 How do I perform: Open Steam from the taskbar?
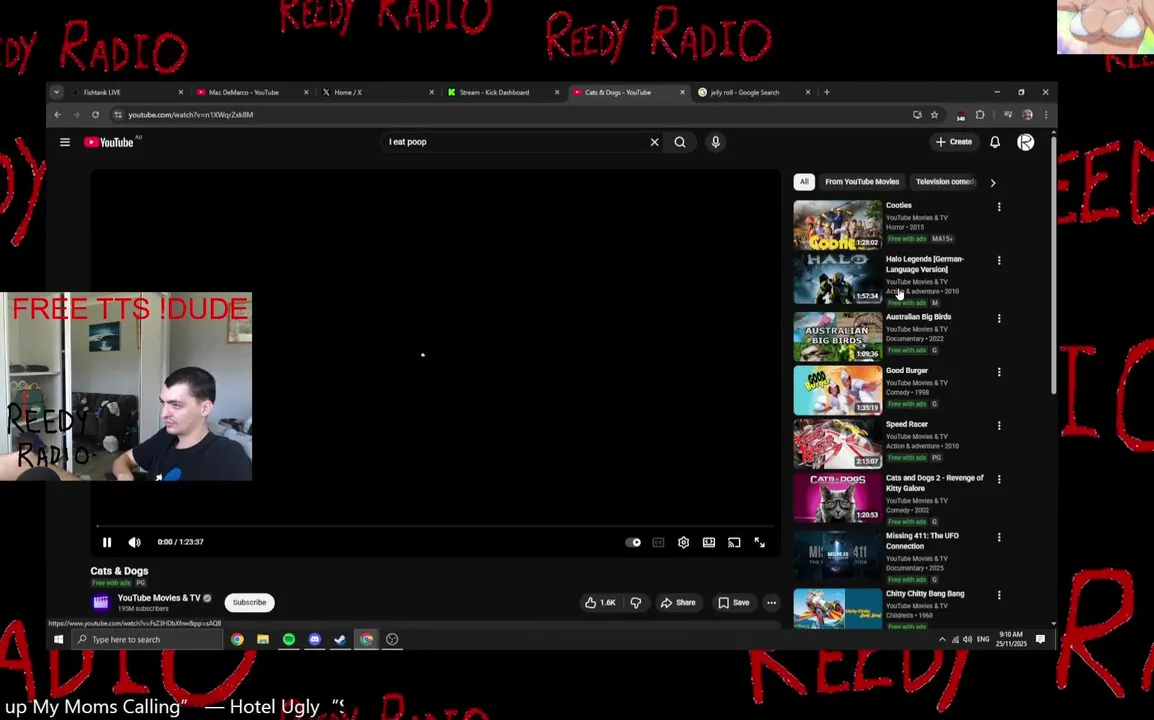340,639
